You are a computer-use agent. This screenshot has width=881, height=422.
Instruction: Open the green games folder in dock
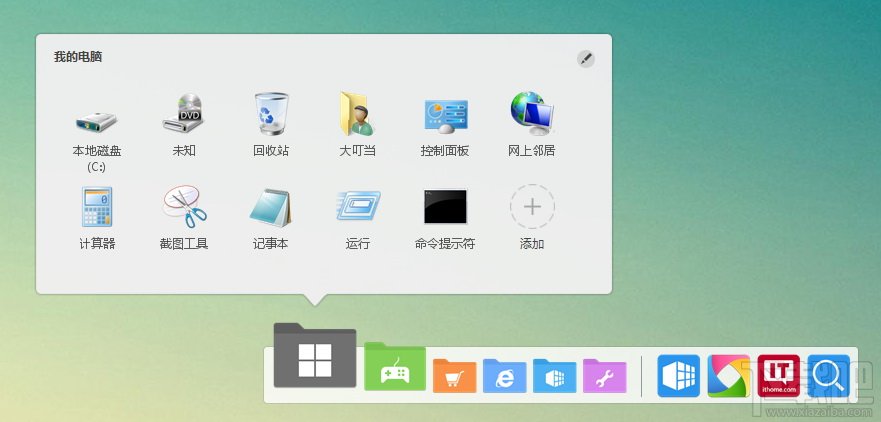click(x=395, y=366)
